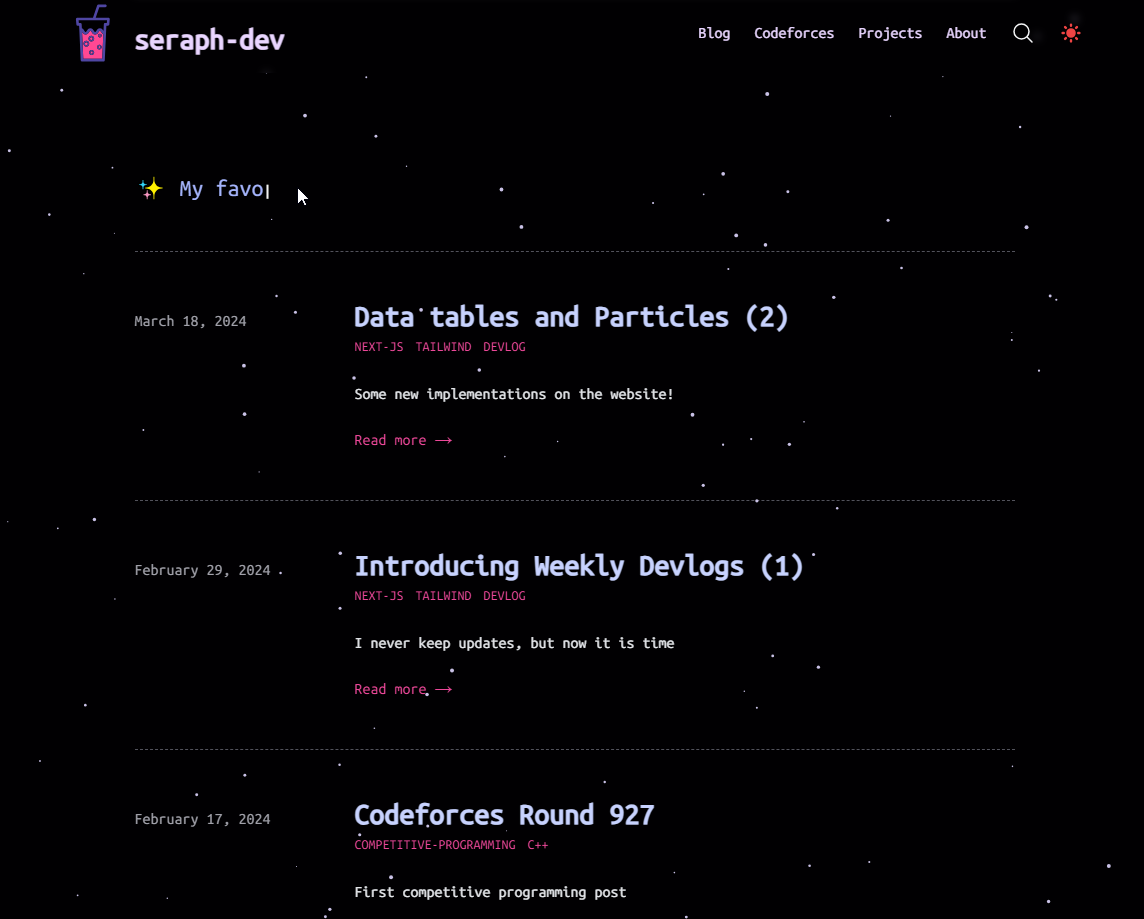Click the drink cup logo icon
Image resolution: width=1144 pixels, height=919 pixels.
click(92, 34)
